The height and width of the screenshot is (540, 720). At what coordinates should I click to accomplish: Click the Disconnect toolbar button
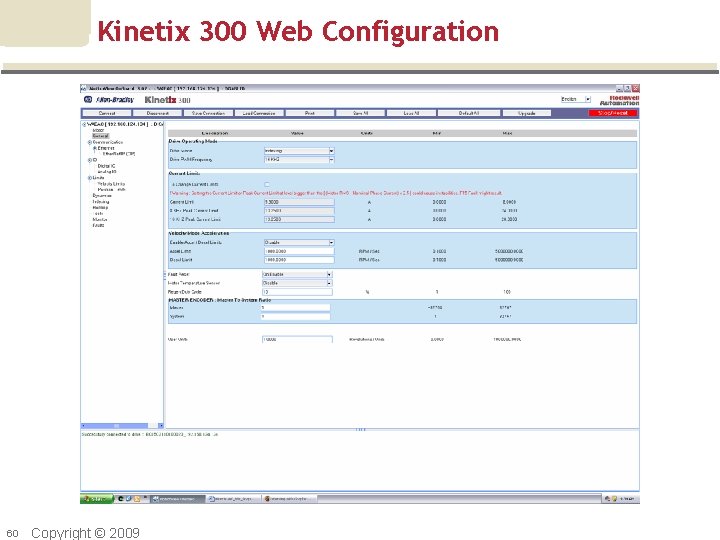click(158, 113)
